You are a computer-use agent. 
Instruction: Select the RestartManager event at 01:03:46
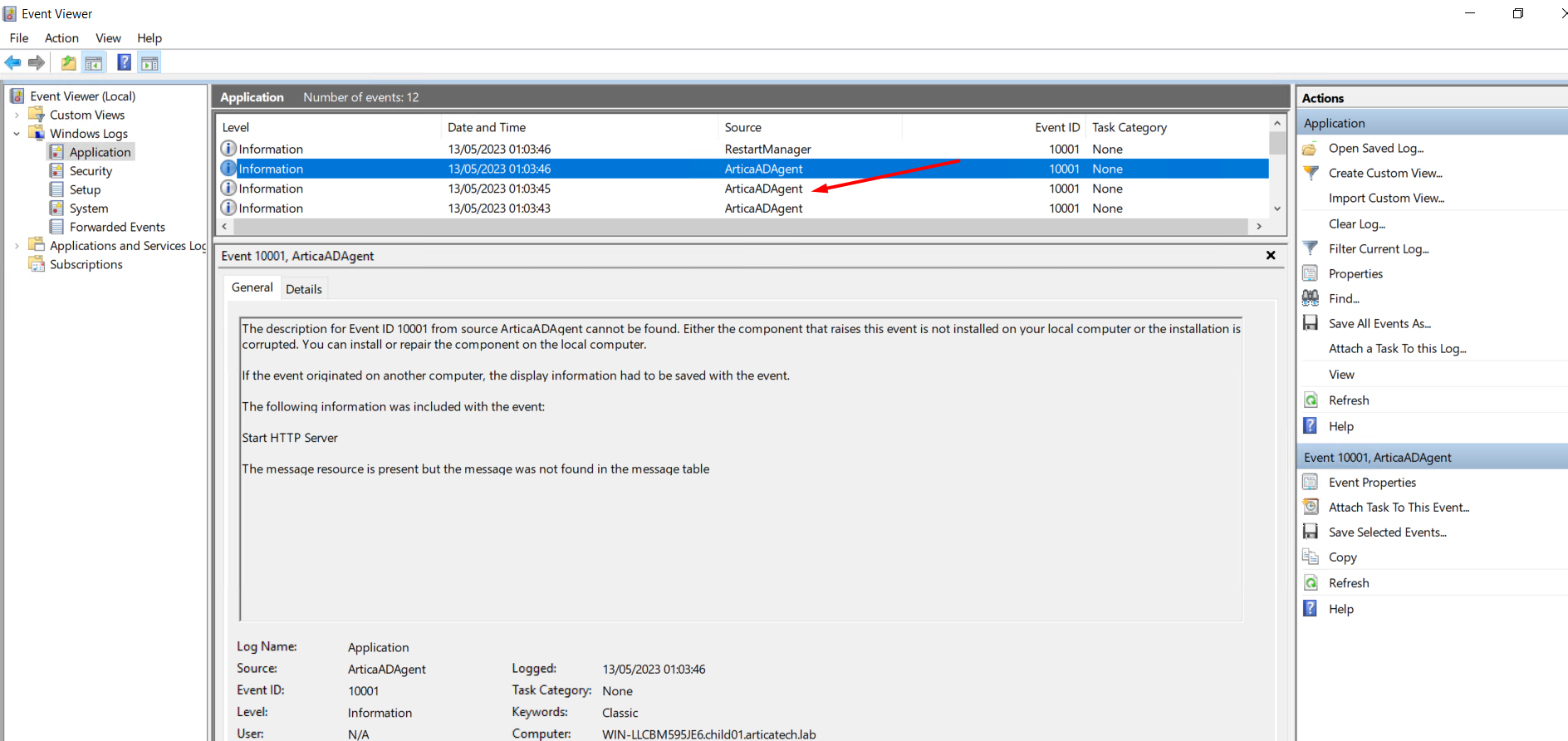click(742, 149)
